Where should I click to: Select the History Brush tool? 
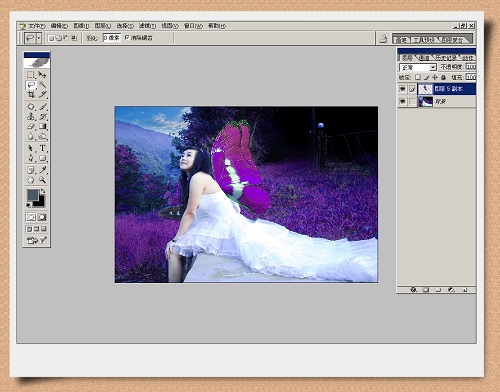(x=42, y=116)
